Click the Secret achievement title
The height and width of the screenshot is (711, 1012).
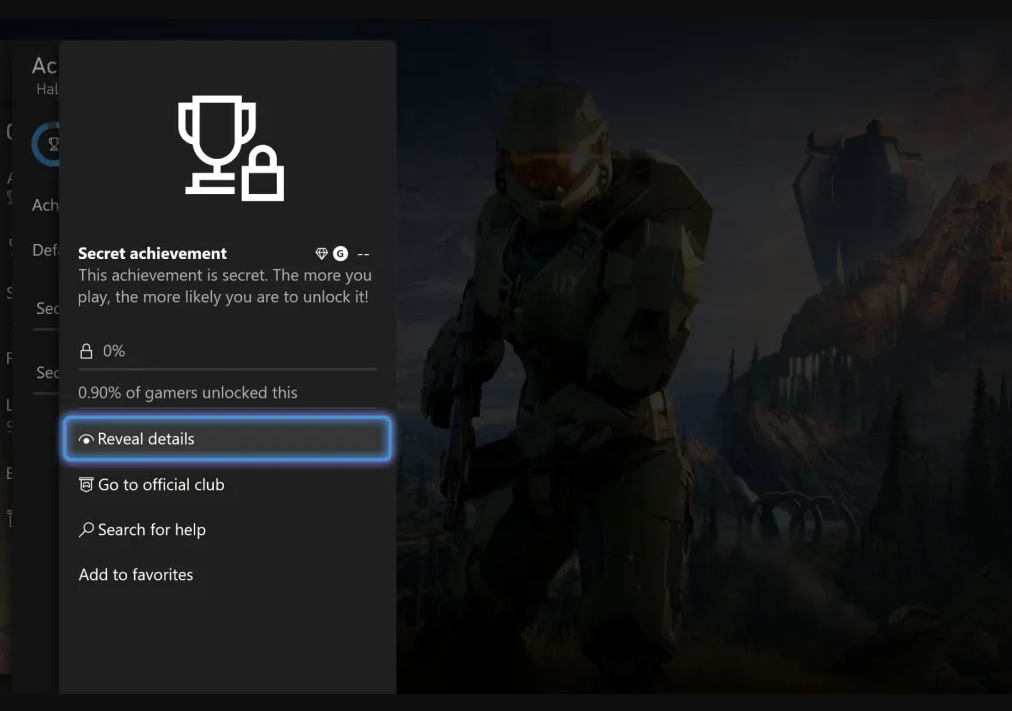(x=152, y=254)
